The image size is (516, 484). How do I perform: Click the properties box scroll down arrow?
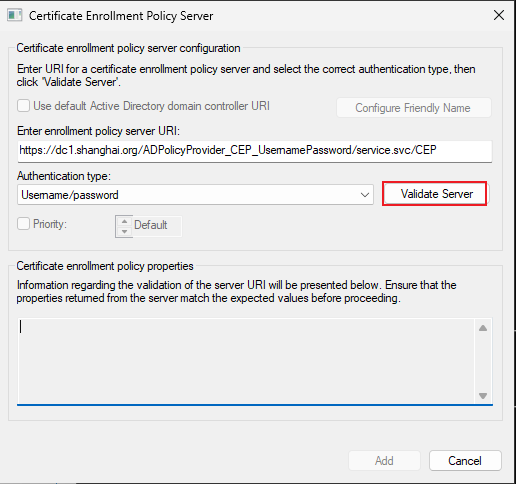483,396
